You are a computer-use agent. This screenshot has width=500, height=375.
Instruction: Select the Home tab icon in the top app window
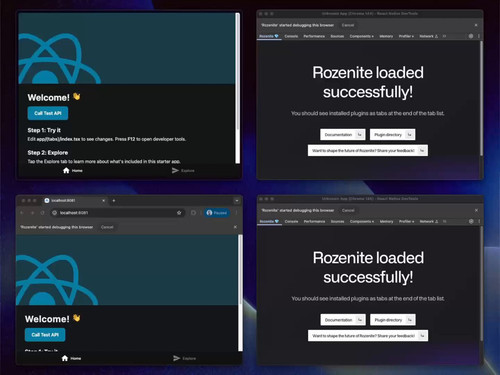pos(66,170)
